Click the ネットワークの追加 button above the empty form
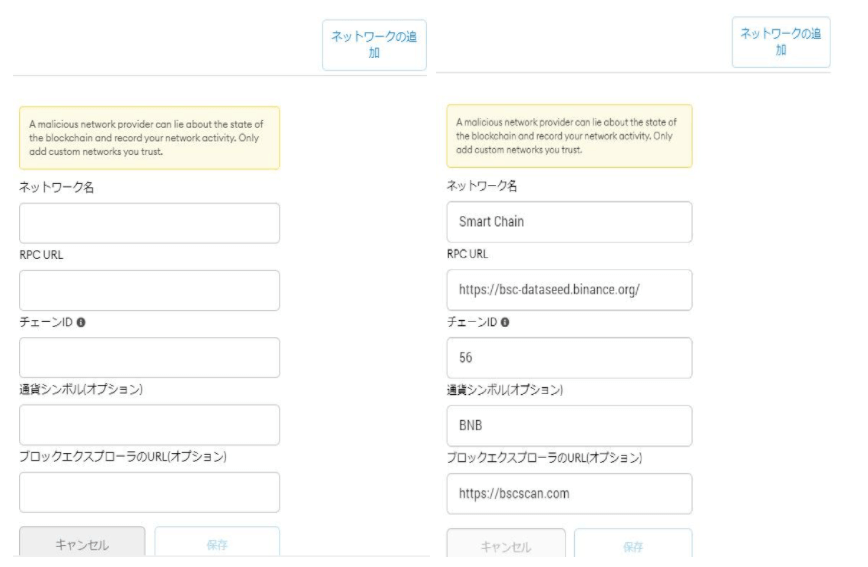 [374, 45]
